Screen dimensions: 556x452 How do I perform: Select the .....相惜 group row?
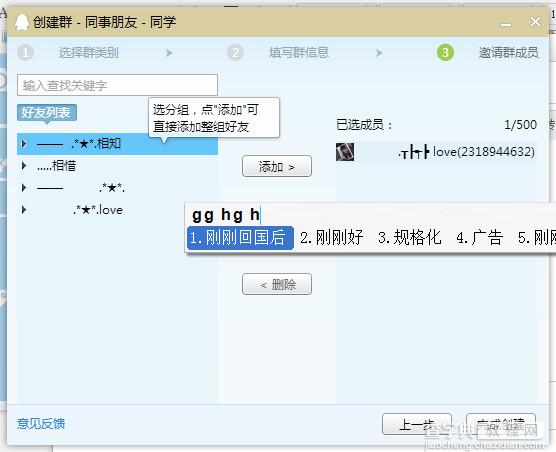coord(117,166)
